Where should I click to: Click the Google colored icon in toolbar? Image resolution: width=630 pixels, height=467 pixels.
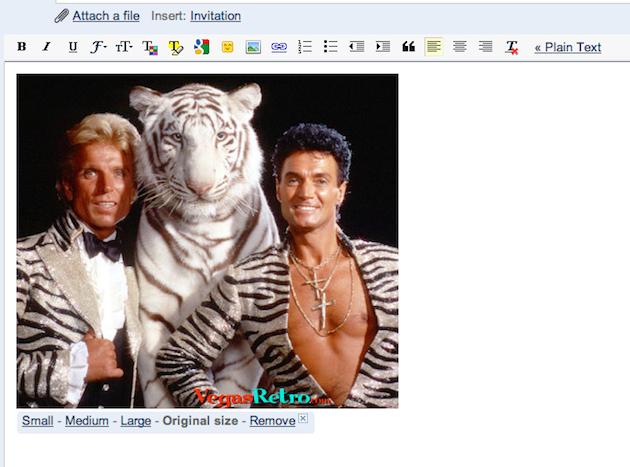pyautogui.click(x=202, y=47)
